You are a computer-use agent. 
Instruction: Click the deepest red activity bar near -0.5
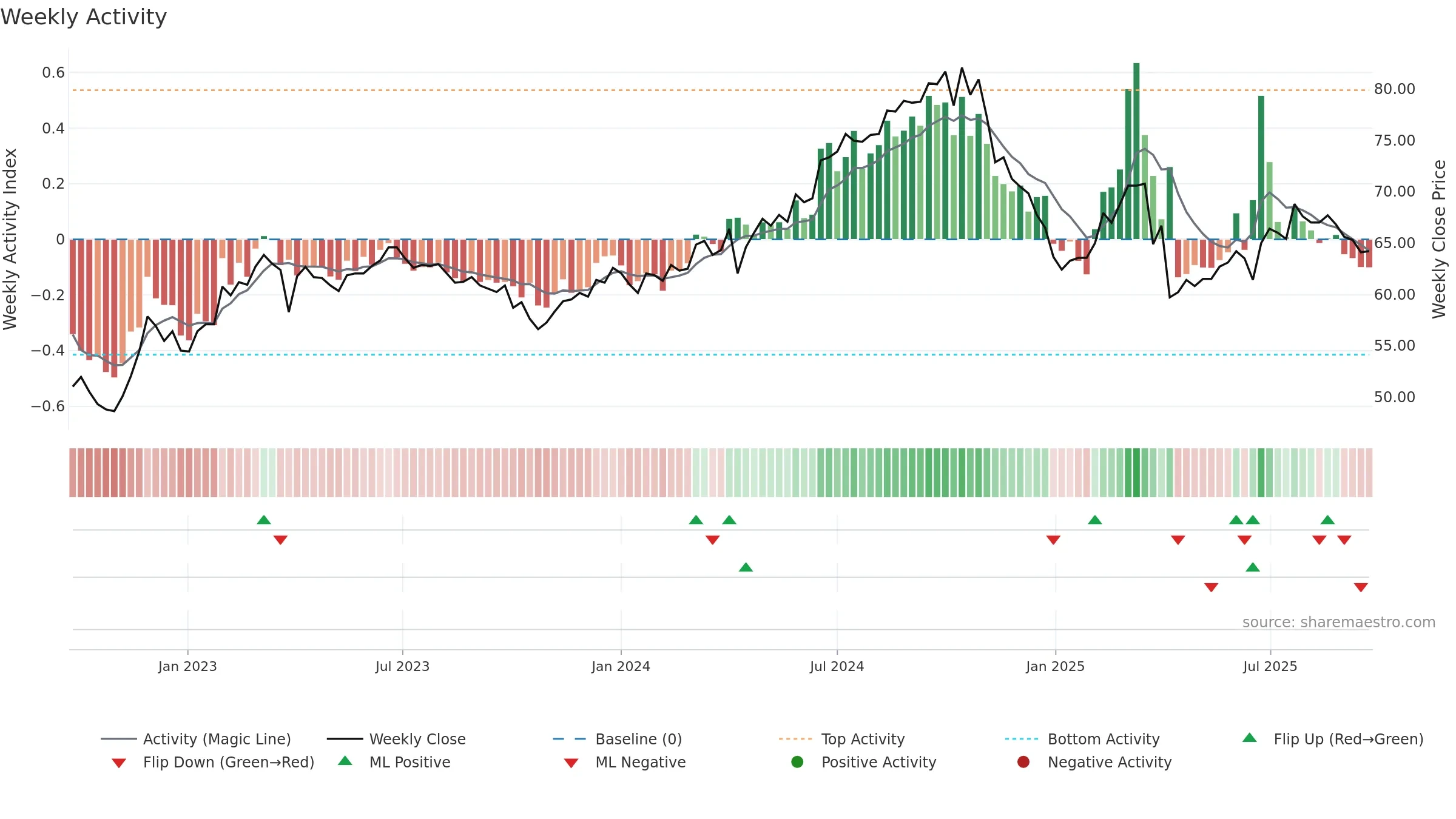tap(114, 308)
